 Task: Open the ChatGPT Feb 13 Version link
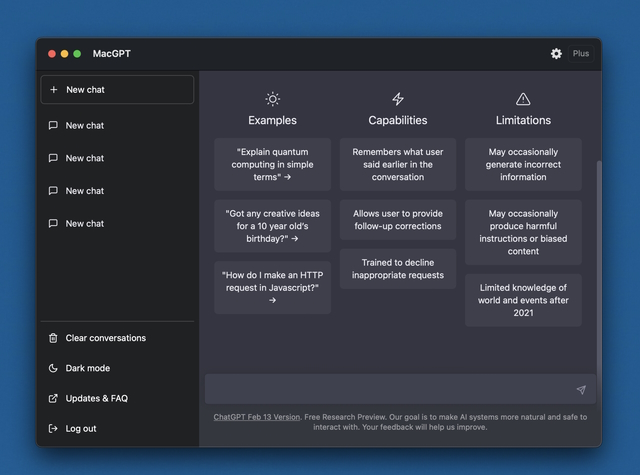[x=257, y=417]
